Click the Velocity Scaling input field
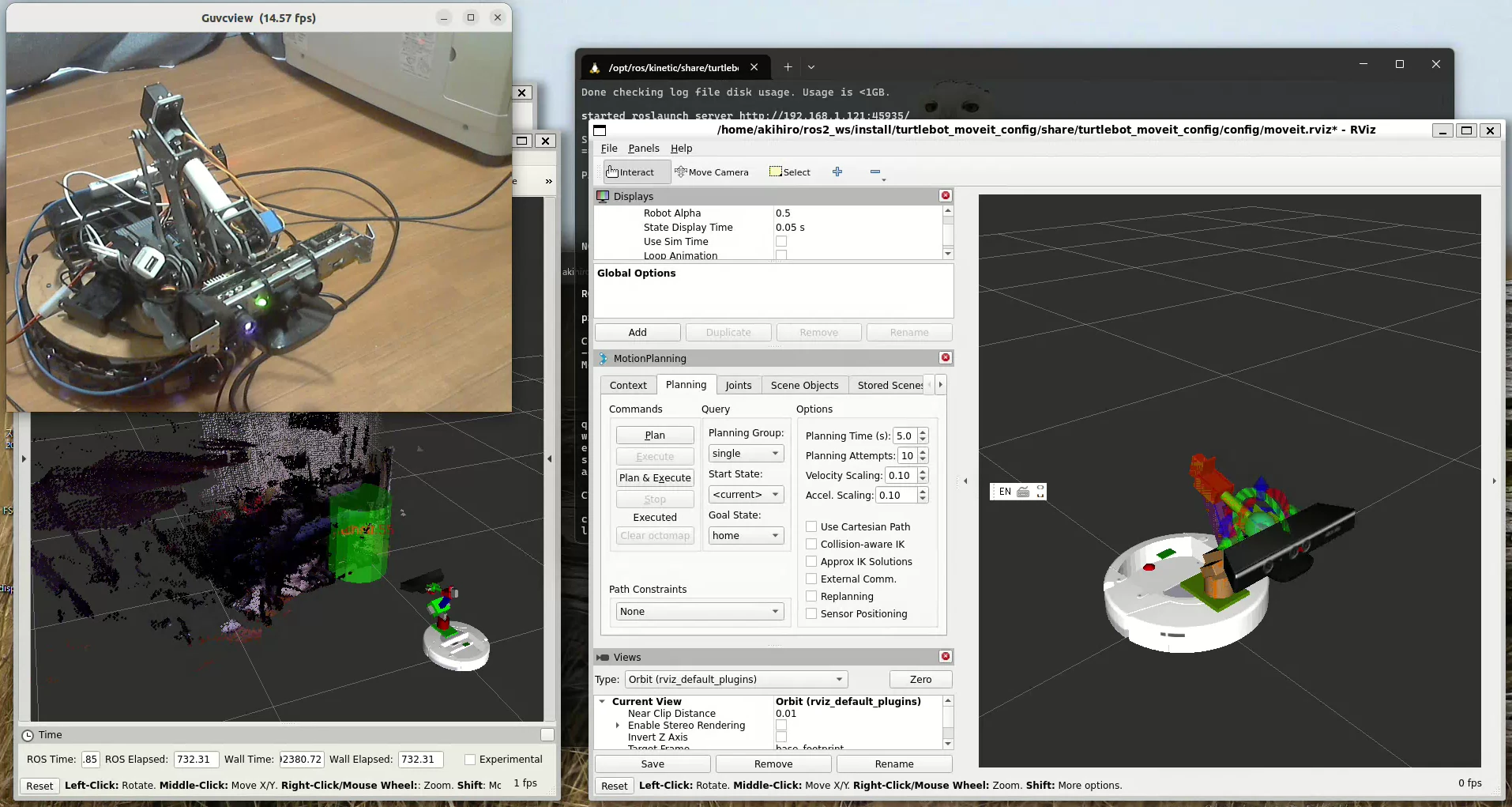The image size is (1512, 807). 900,476
